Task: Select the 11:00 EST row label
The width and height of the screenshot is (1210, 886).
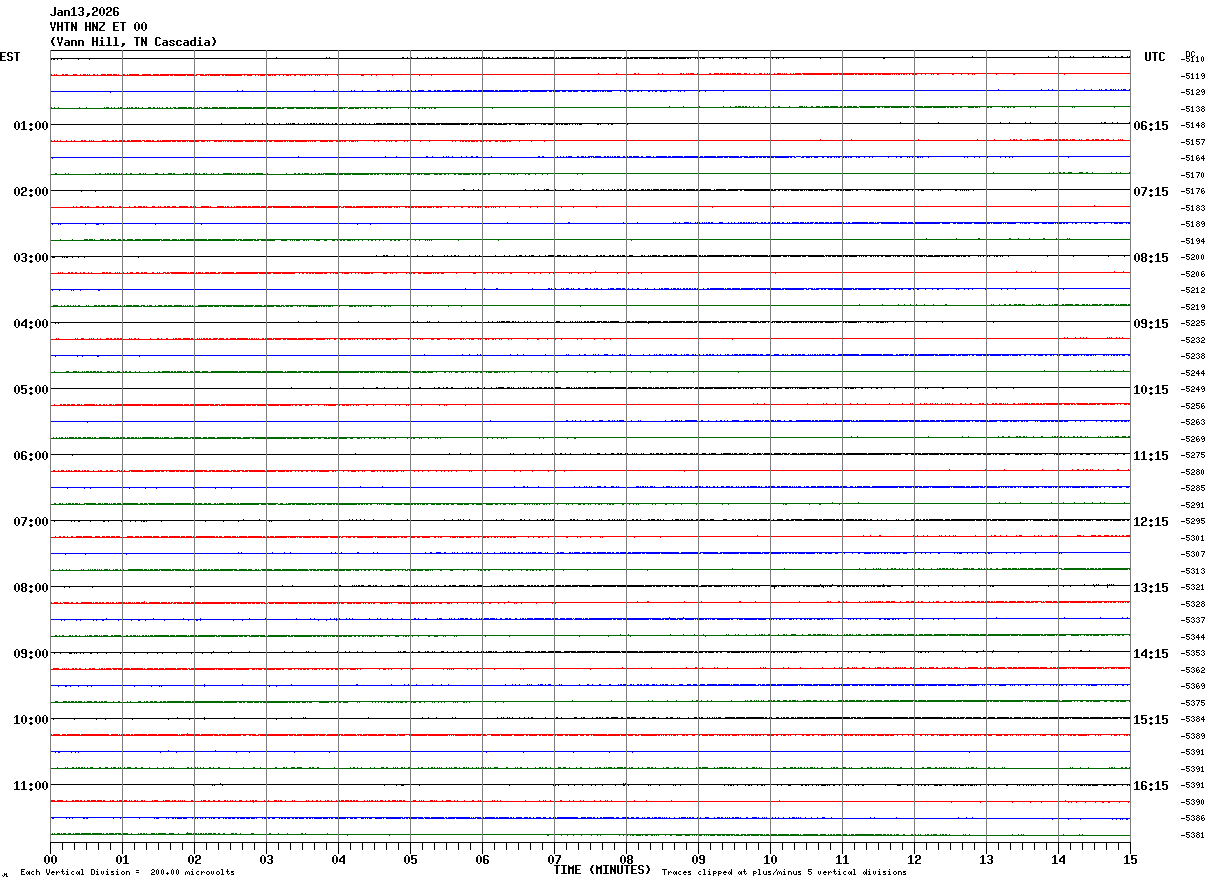Action: coord(30,786)
